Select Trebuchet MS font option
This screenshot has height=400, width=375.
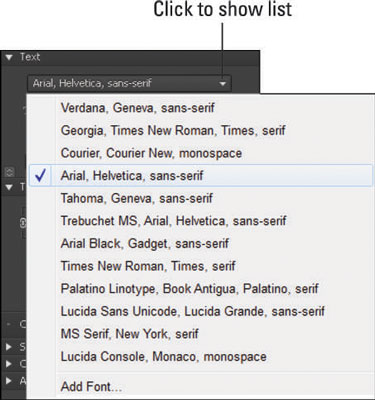coord(173,221)
